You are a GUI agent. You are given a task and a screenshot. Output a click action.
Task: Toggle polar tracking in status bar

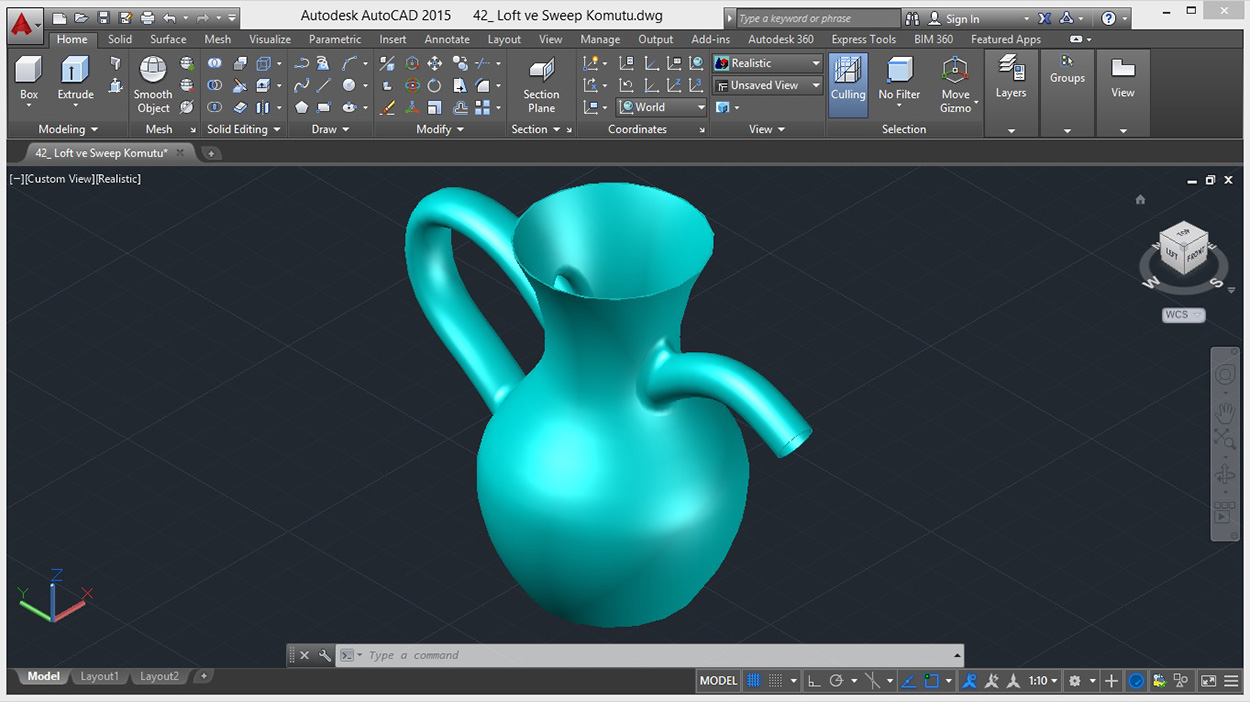tap(836, 681)
